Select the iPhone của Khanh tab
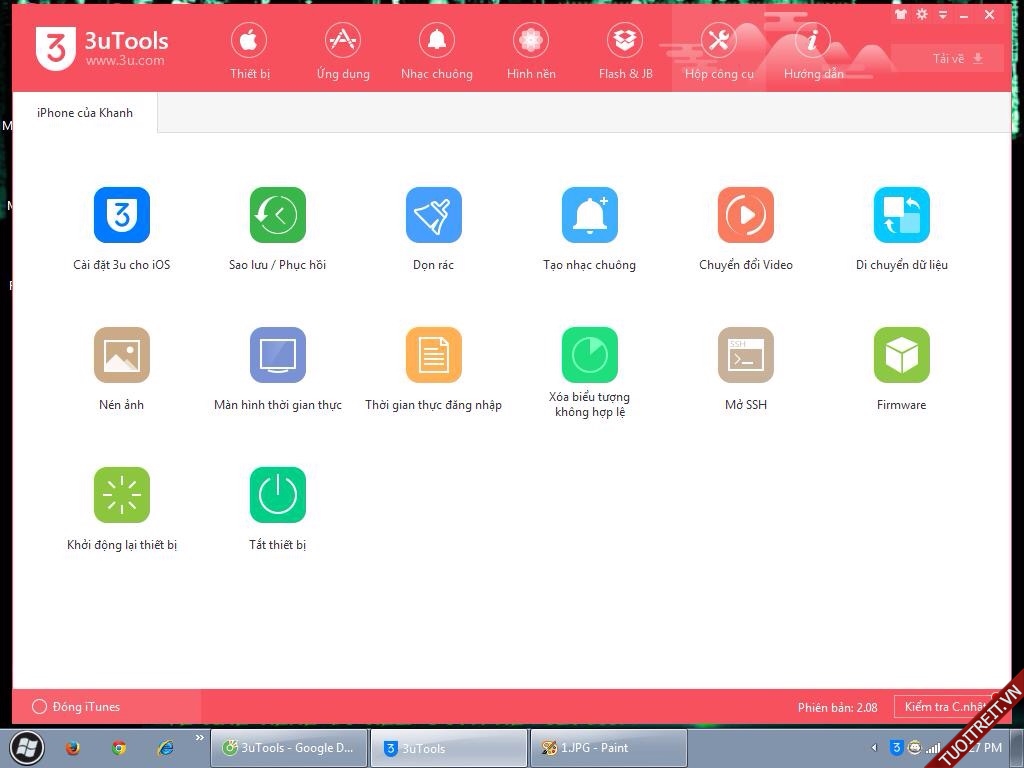 point(85,113)
